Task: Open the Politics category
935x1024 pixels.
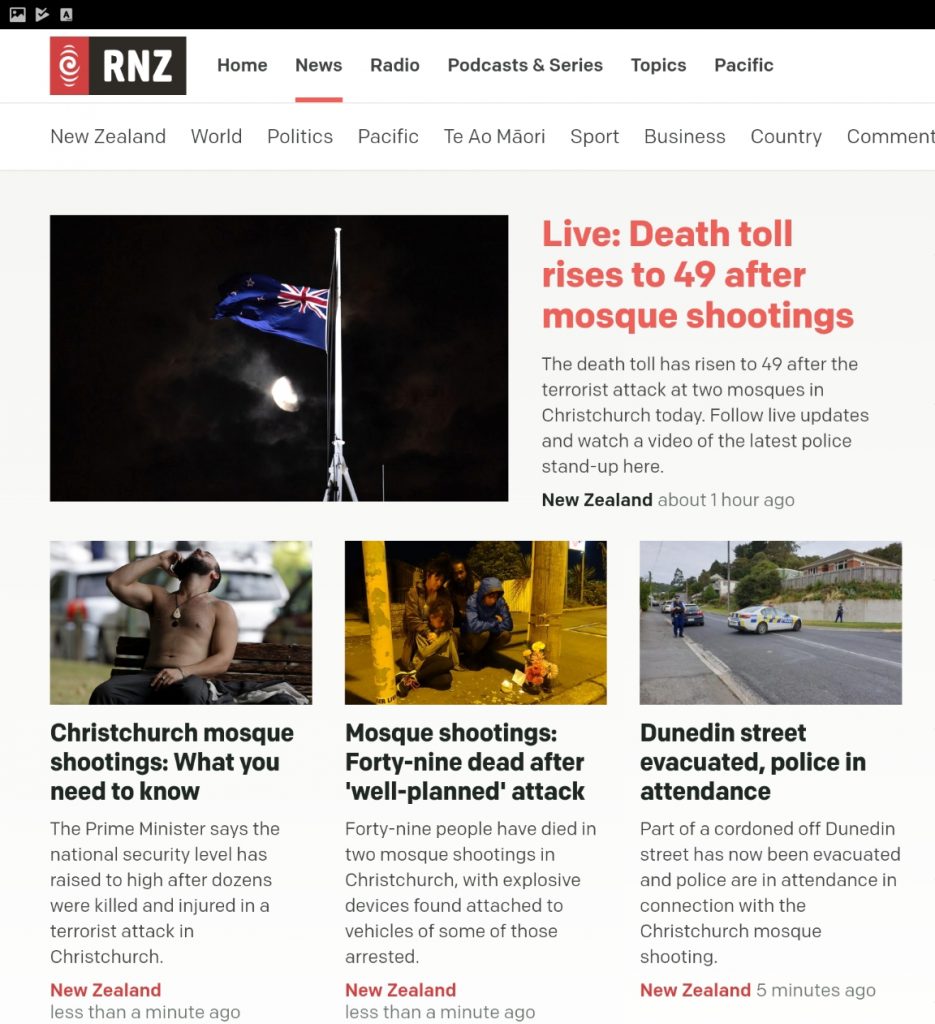Action: tap(300, 136)
